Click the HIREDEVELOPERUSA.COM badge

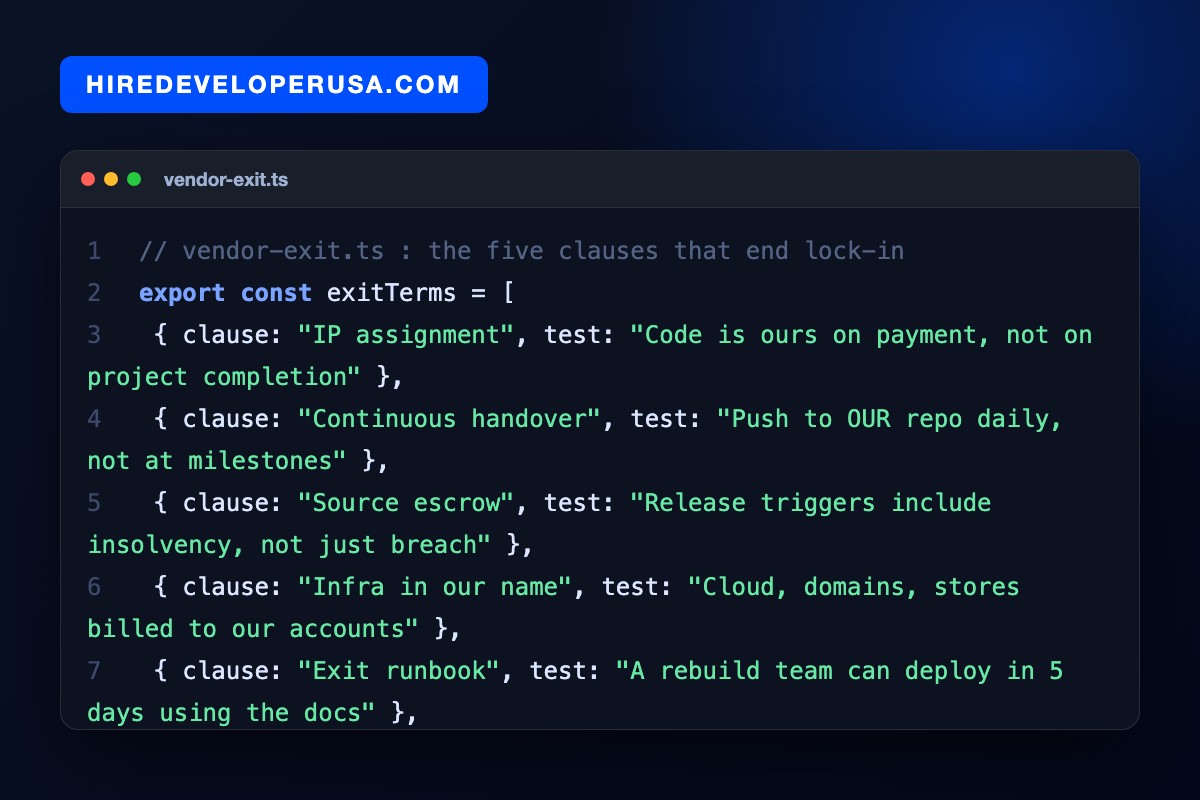click(274, 84)
